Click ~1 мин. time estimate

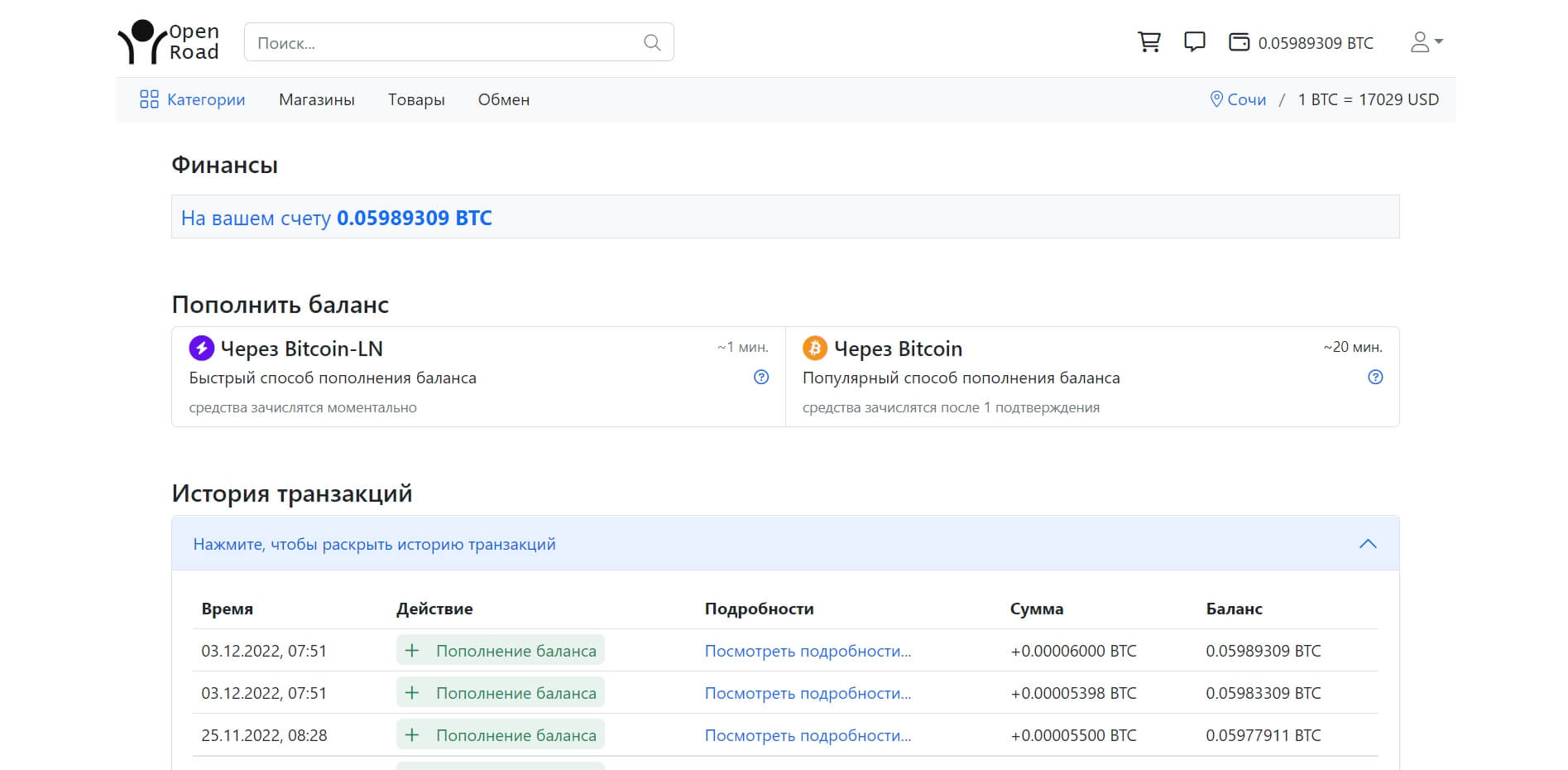pyautogui.click(x=742, y=348)
